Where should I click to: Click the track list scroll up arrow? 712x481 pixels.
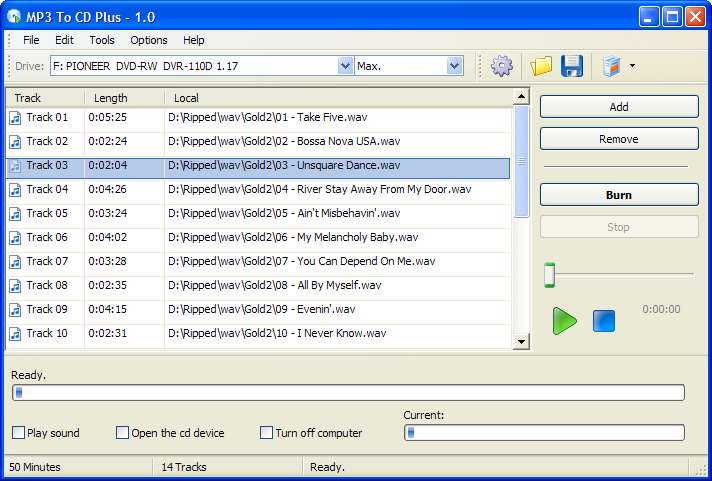point(521,96)
